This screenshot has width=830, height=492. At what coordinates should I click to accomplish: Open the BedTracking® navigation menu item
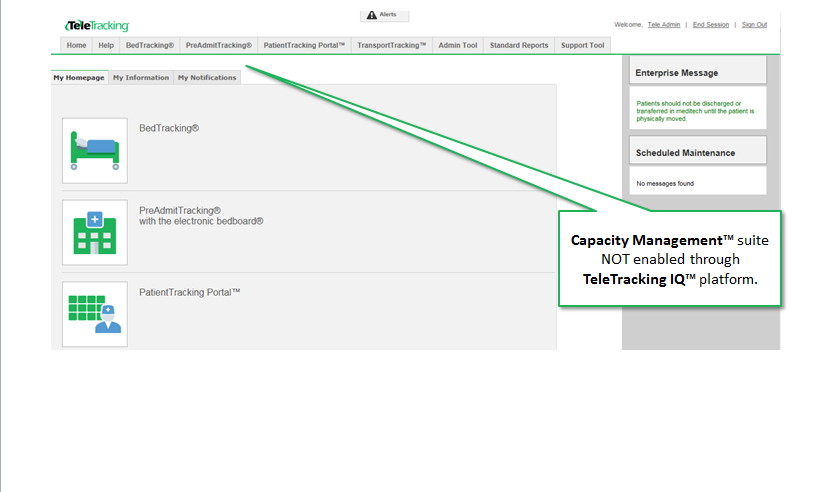pos(150,46)
